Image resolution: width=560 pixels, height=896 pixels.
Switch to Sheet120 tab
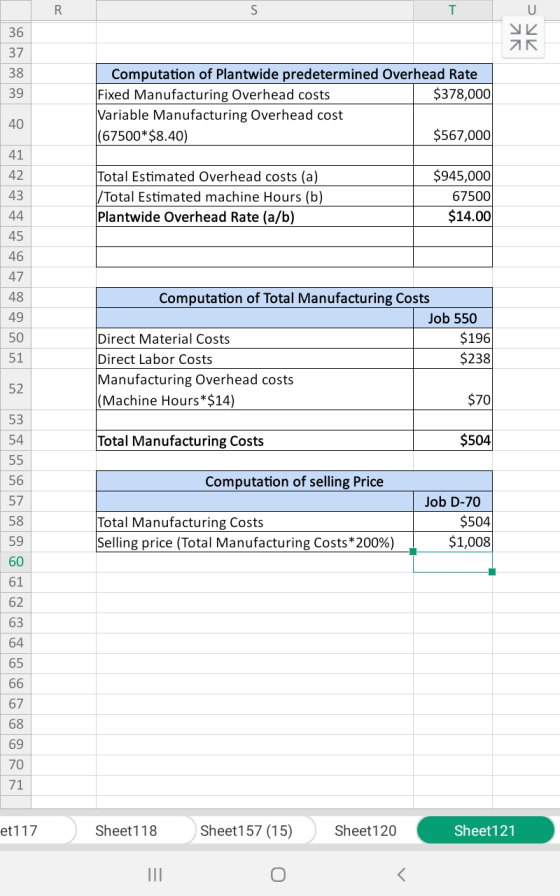point(365,830)
